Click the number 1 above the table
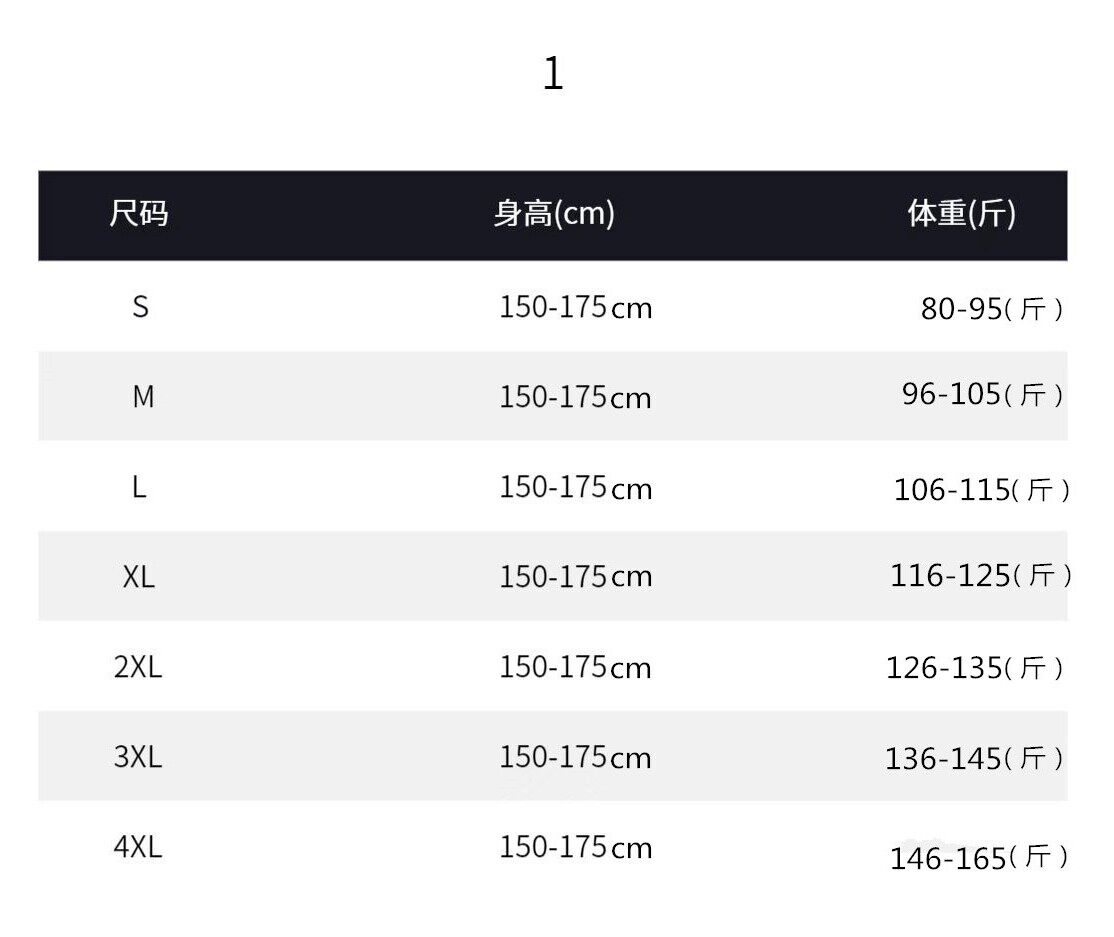 click(553, 74)
